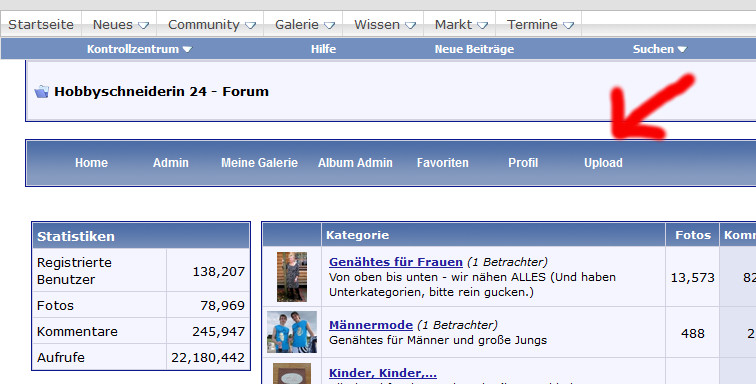Follow the Männermode category link

[371, 325]
